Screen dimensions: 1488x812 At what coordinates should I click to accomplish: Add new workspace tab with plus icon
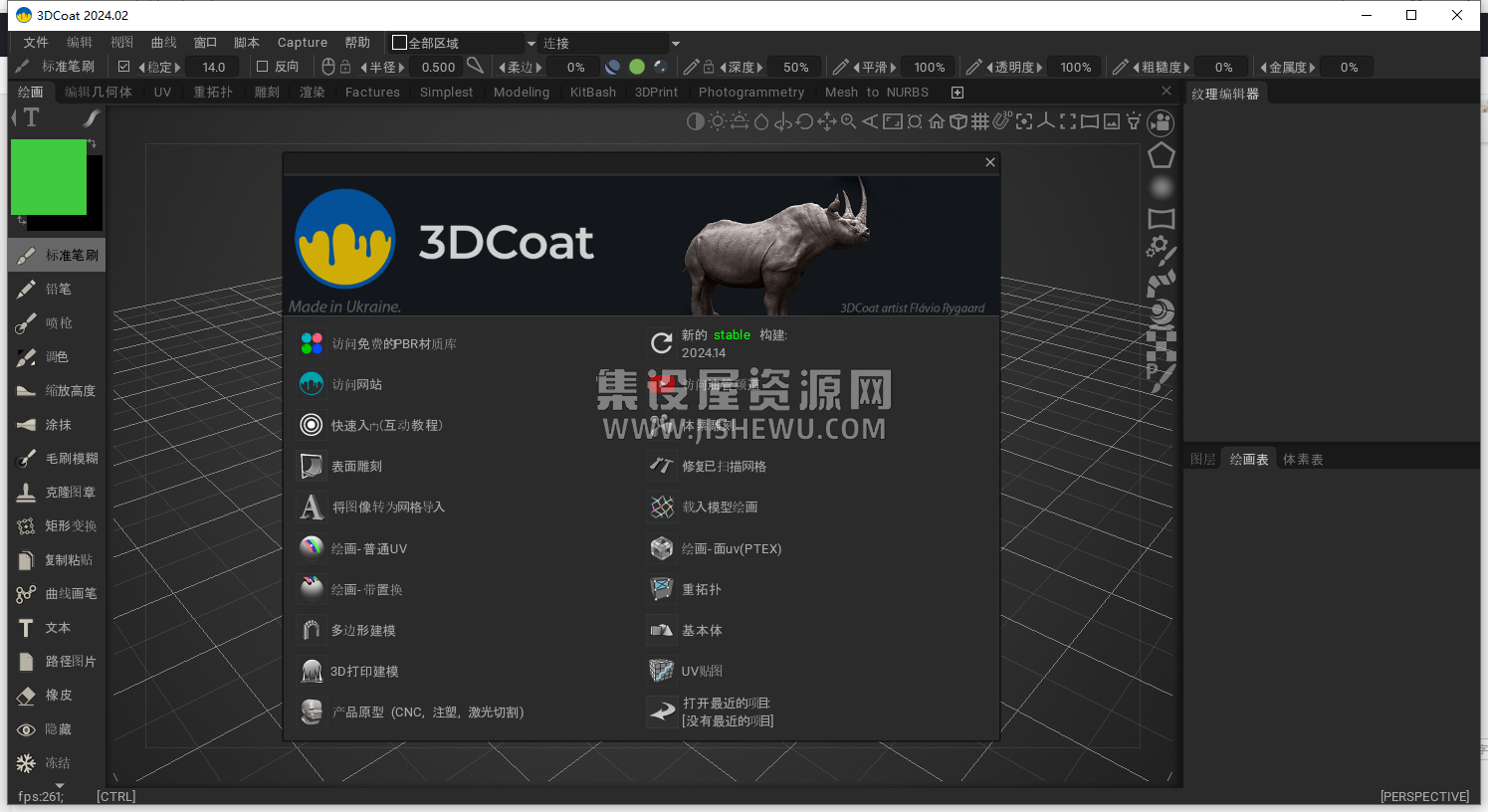coord(957,93)
